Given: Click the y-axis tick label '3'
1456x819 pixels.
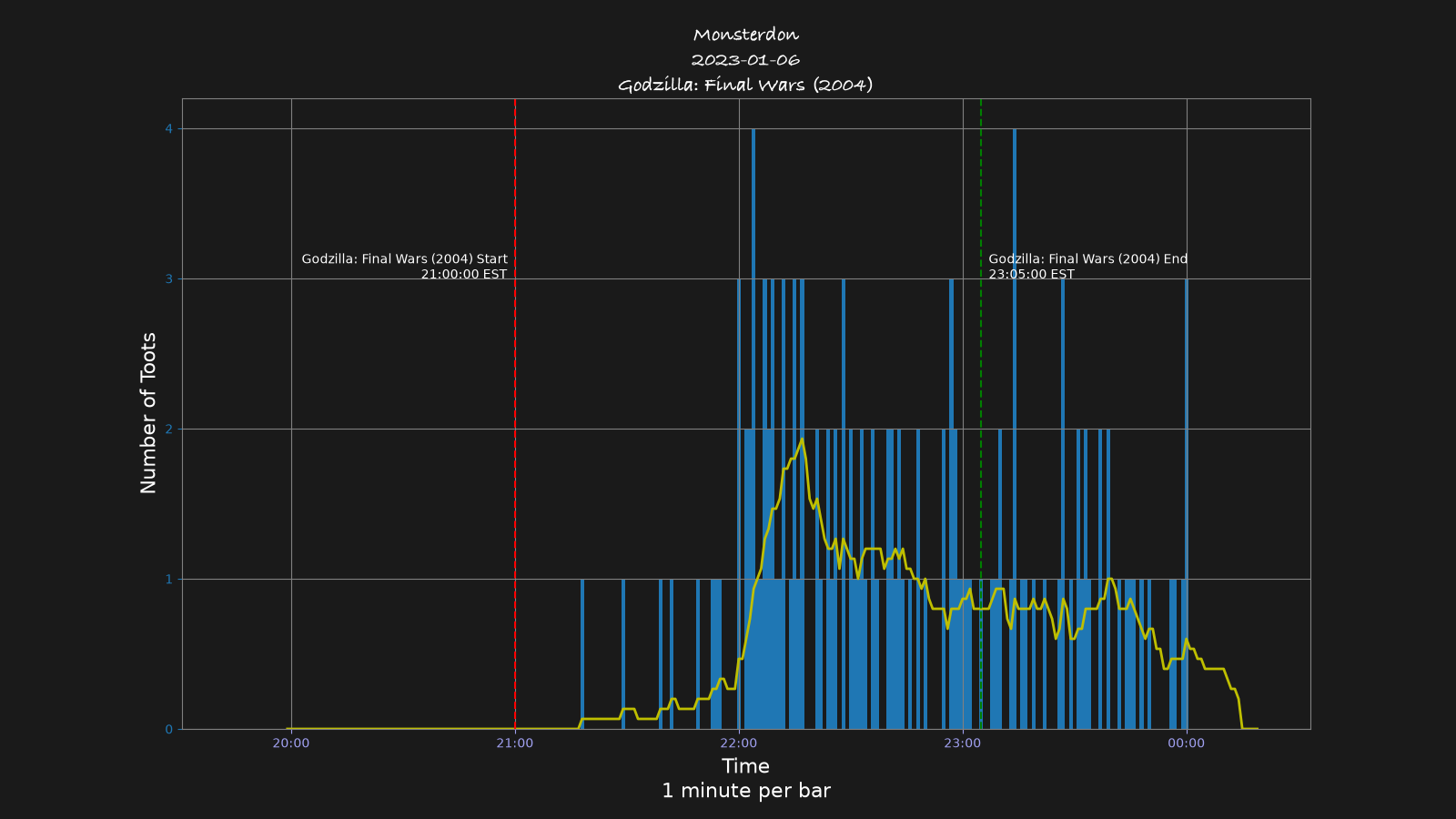Looking at the screenshot, I should 168,279.
